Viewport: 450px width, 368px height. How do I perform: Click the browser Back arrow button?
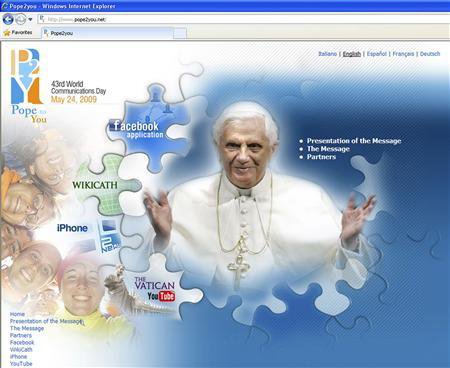(x=8, y=19)
